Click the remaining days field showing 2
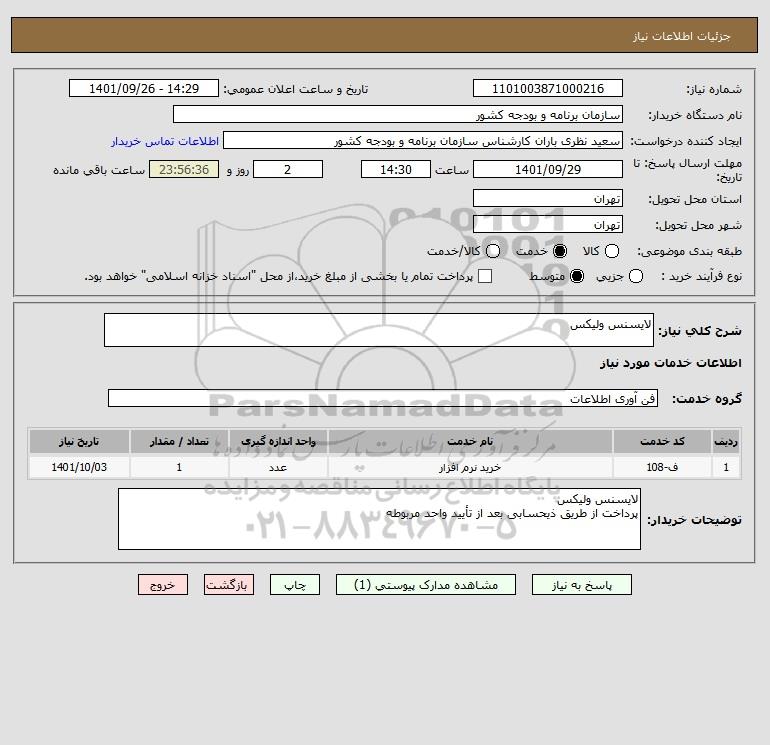The width and height of the screenshot is (770, 745). click(288, 169)
